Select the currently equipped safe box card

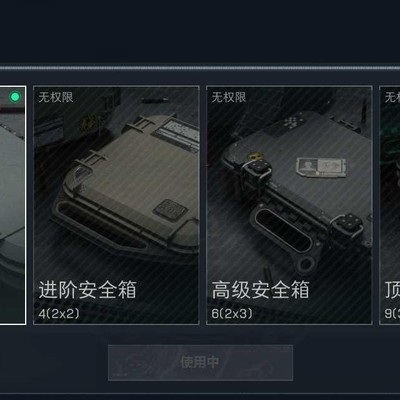pyautogui.click(x=13, y=205)
